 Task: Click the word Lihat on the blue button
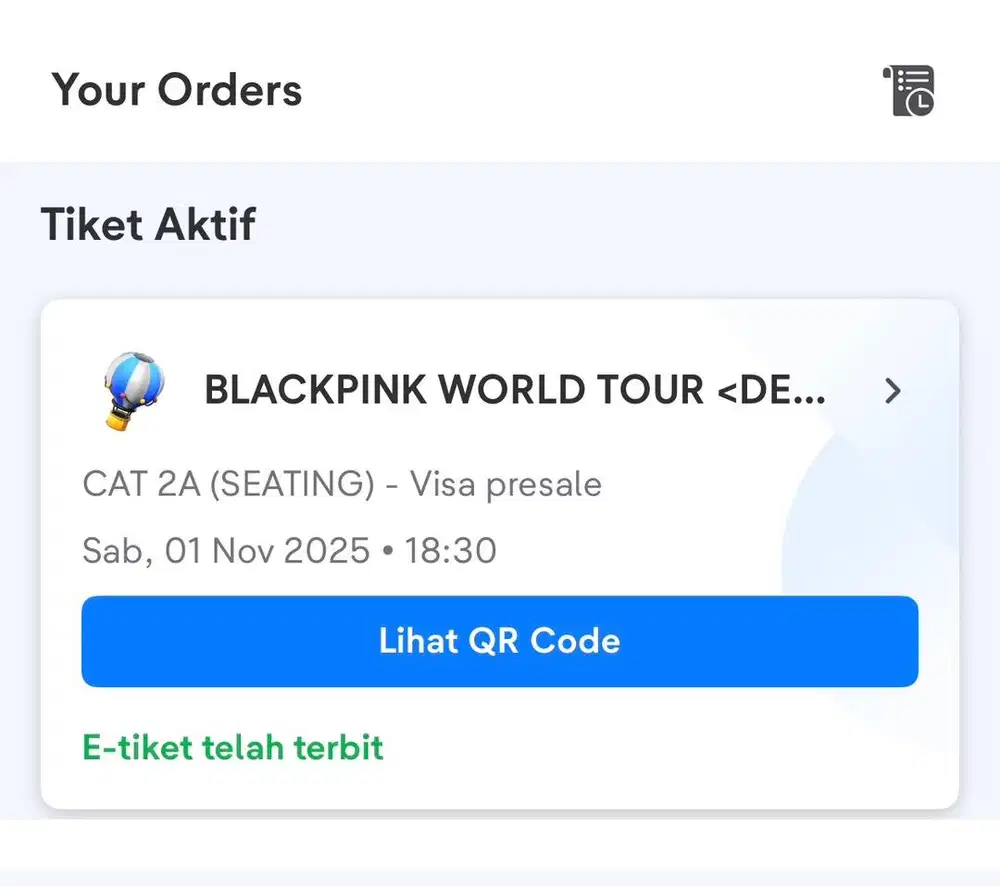(x=418, y=641)
